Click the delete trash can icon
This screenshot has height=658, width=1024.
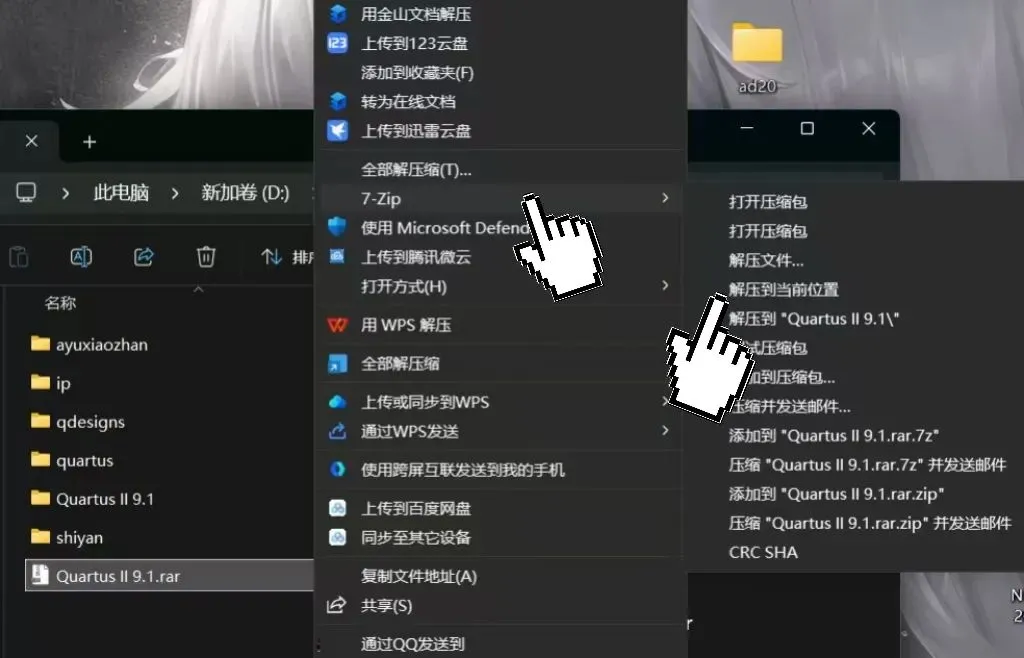(x=206, y=257)
